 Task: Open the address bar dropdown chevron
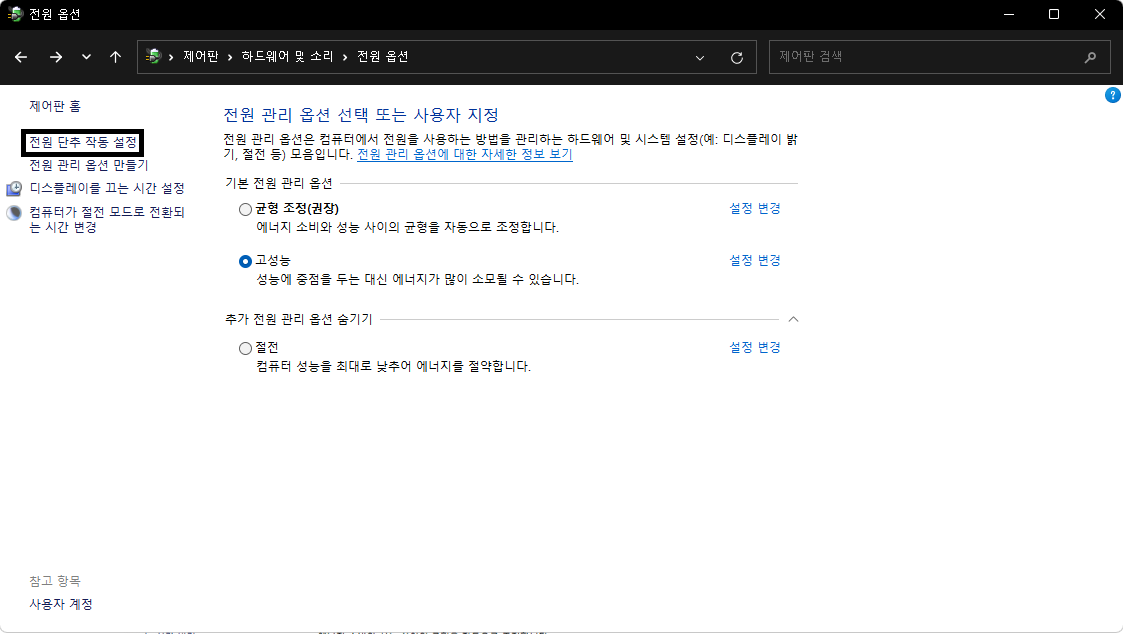point(700,57)
